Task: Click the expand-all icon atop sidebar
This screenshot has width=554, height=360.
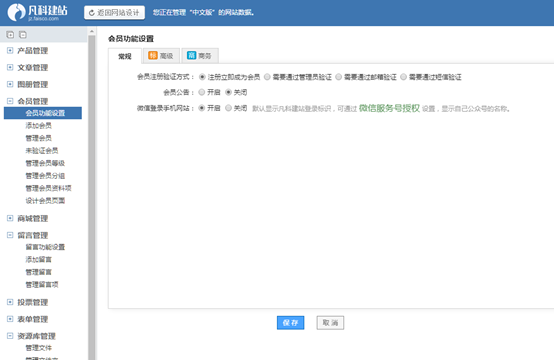Action: (x=10, y=35)
